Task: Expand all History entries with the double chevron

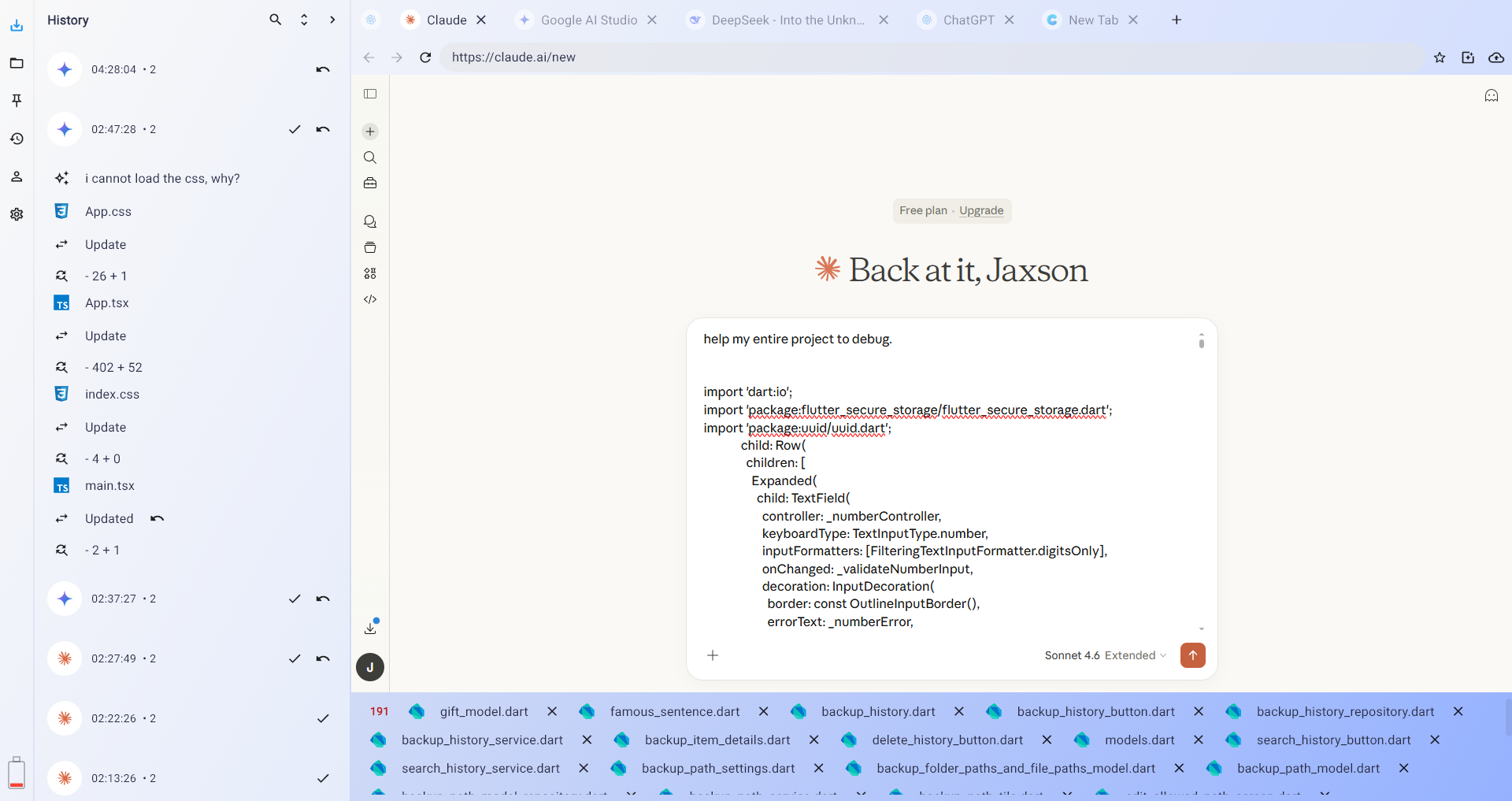Action: pos(304,20)
